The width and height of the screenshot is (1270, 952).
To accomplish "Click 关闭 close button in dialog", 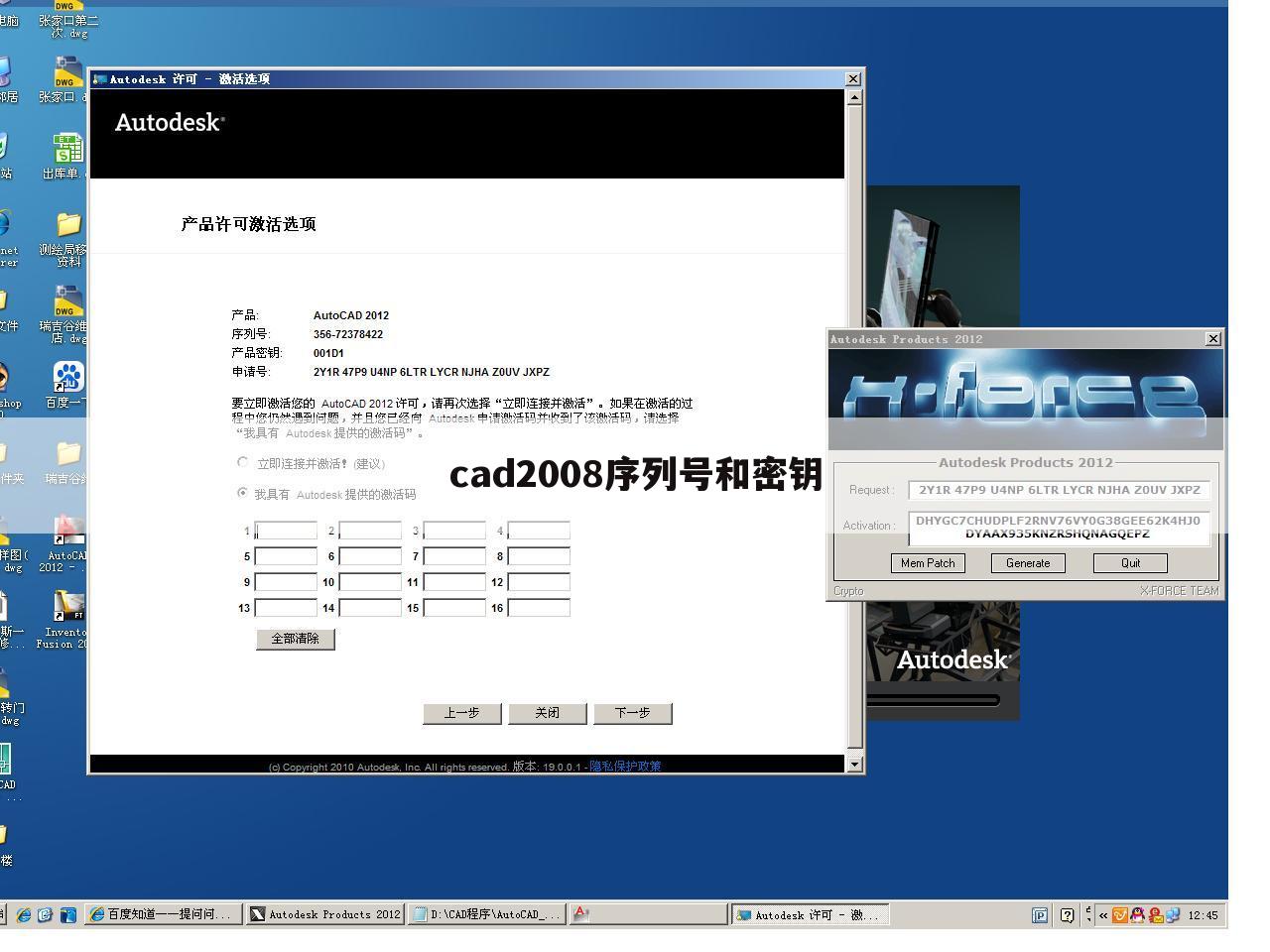I will click(x=548, y=713).
